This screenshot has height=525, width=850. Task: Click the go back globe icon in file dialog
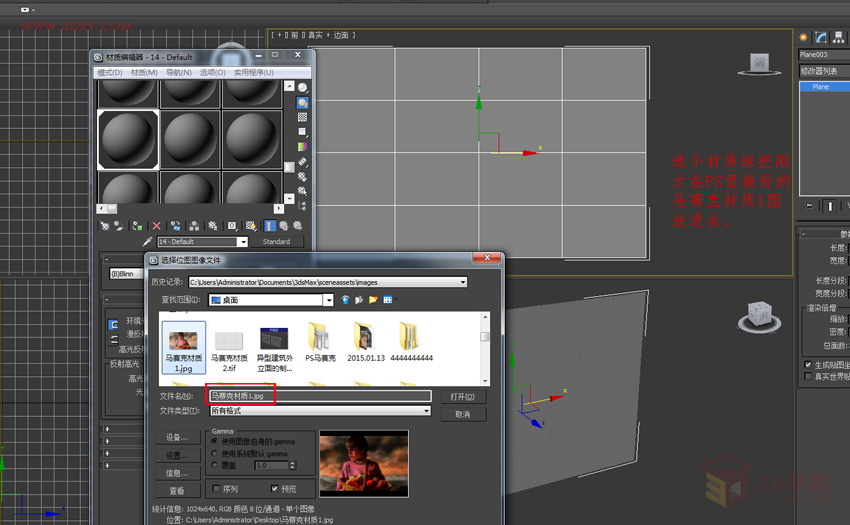pos(345,299)
